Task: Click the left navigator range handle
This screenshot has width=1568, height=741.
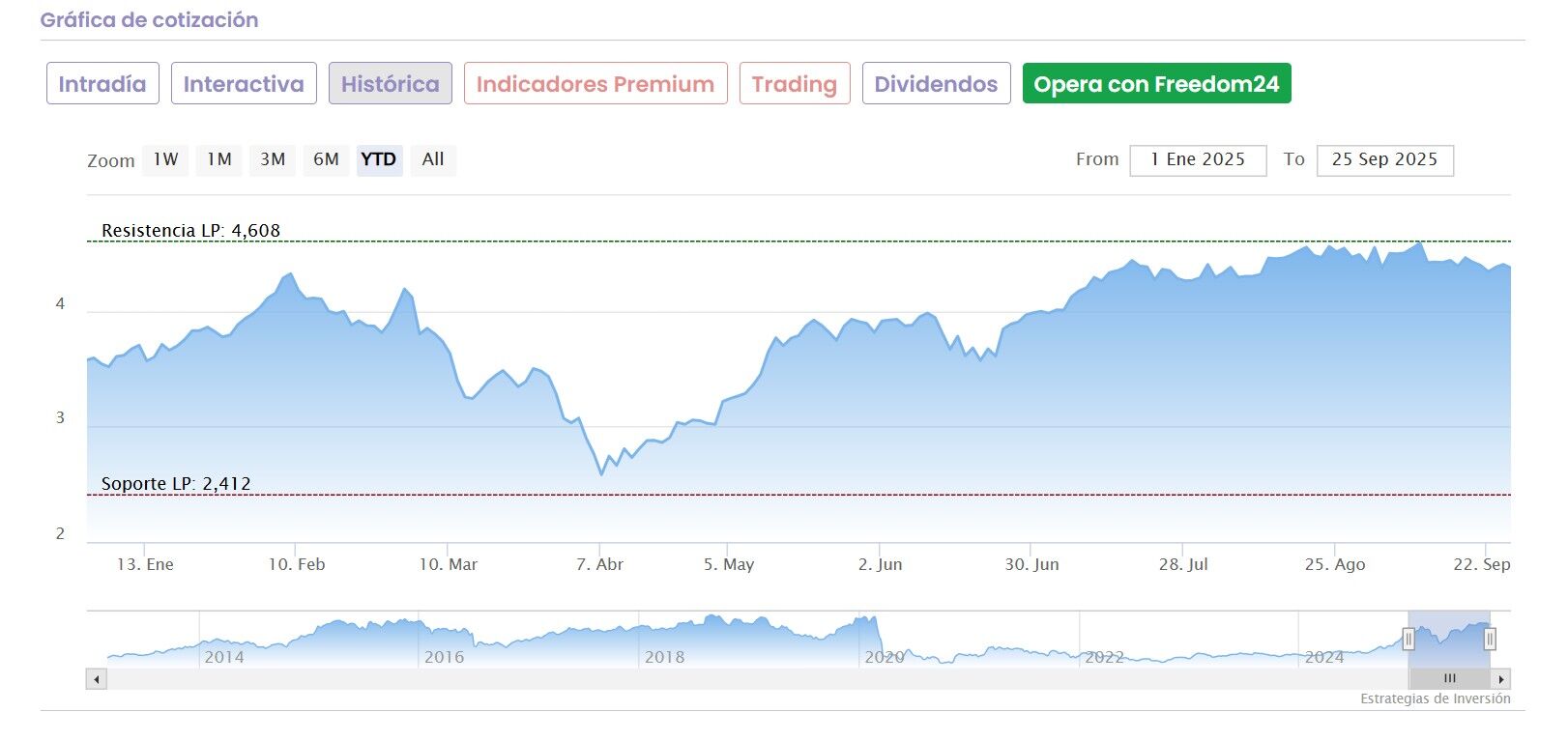Action: click(1408, 639)
